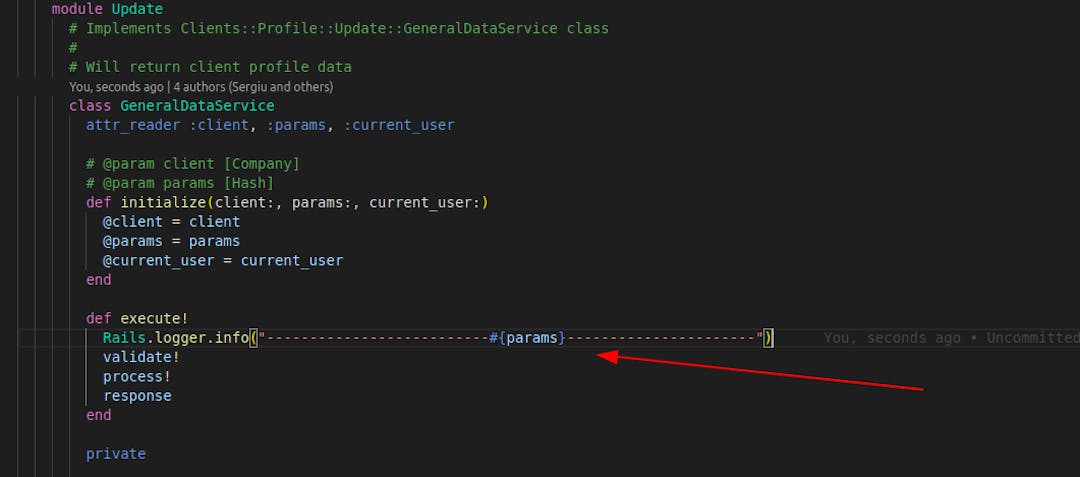Click the private keyword
The image size is (1080, 477).
click(x=116, y=454)
